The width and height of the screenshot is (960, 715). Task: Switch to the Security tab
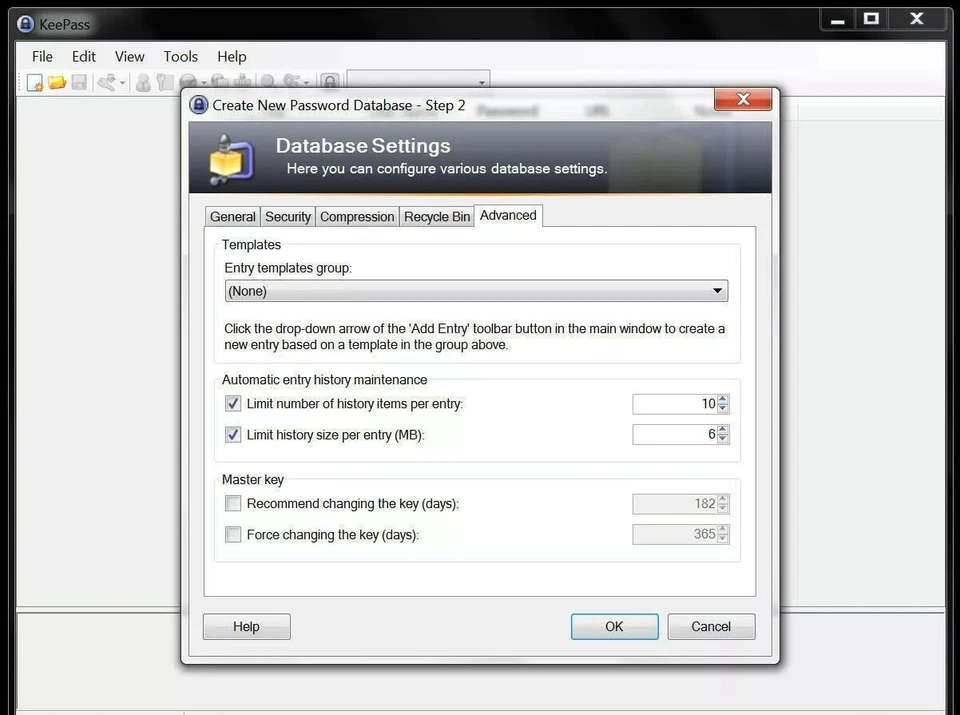coord(288,216)
